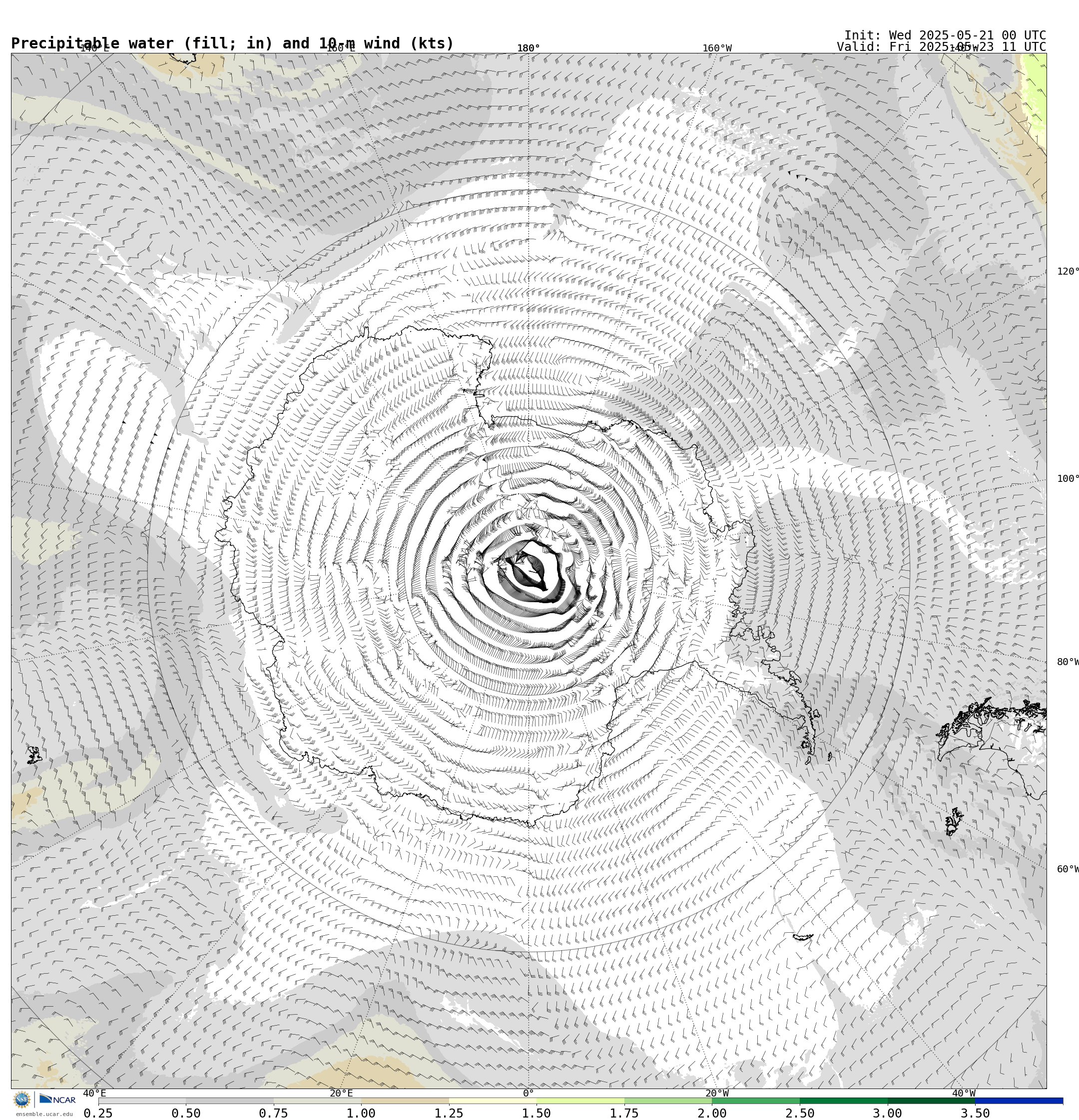Click the 0.50 colorbar tick label
Screen dimensions: 1079x1120
pos(186,1113)
